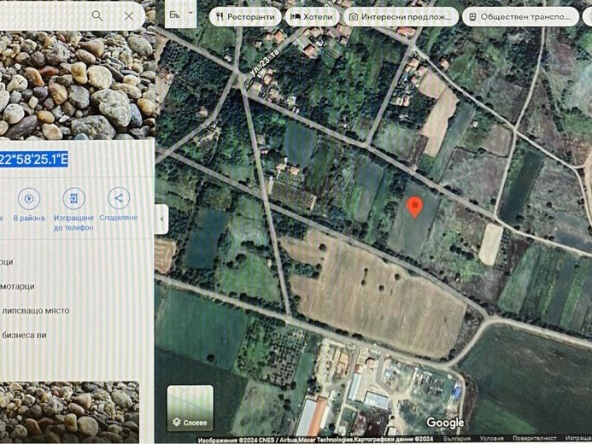
Task: Click the search magnifier icon
Action: click(x=97, y=16)
